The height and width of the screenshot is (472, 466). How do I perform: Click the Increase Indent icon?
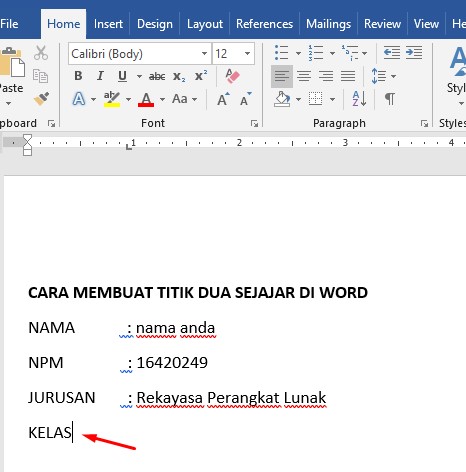click(414, 53)
